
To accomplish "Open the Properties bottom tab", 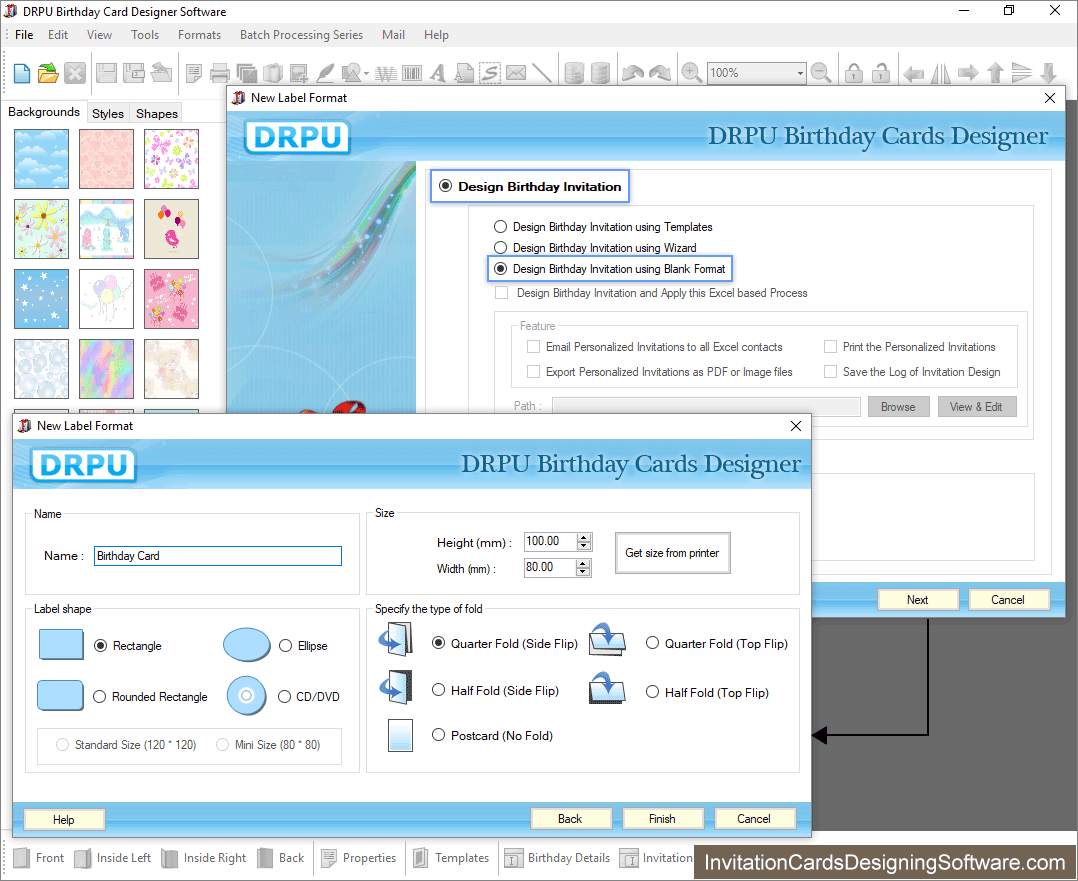I will tap(359, 858).
